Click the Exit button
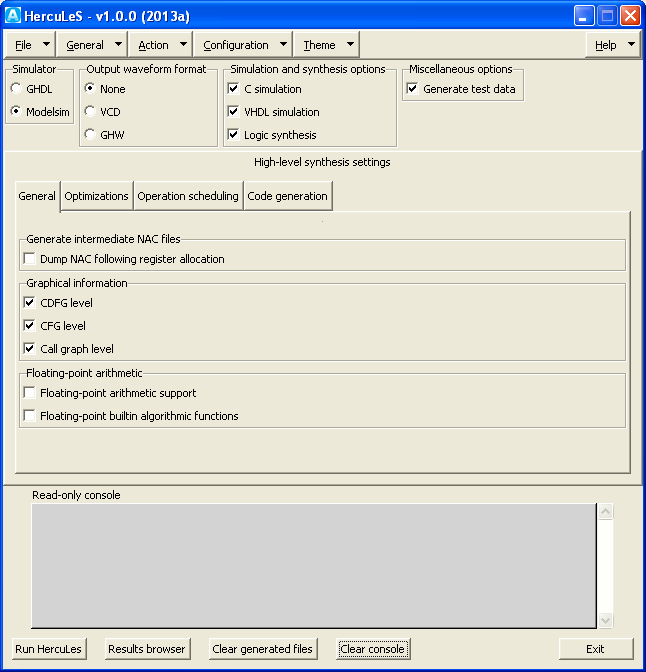The width and height of the screenshot is (646, 672). click(596, 649)
